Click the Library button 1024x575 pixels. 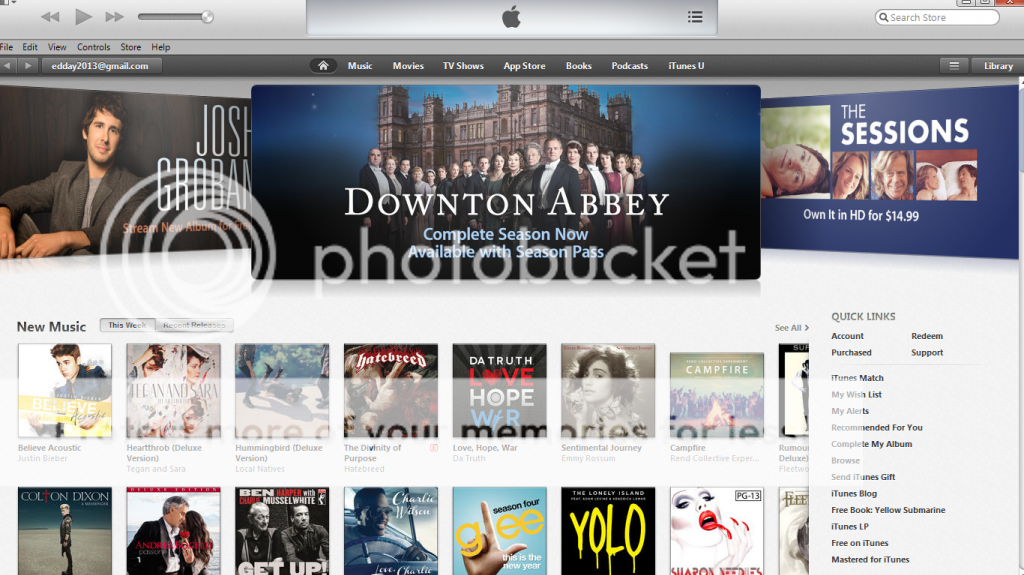[x=998, y=66]
